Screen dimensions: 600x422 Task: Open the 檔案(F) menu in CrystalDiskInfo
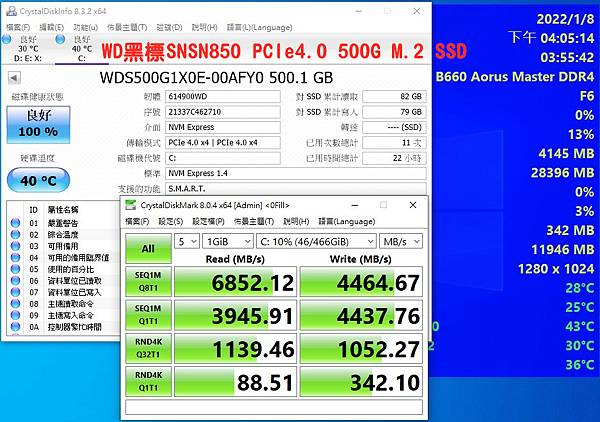[18, 27]
